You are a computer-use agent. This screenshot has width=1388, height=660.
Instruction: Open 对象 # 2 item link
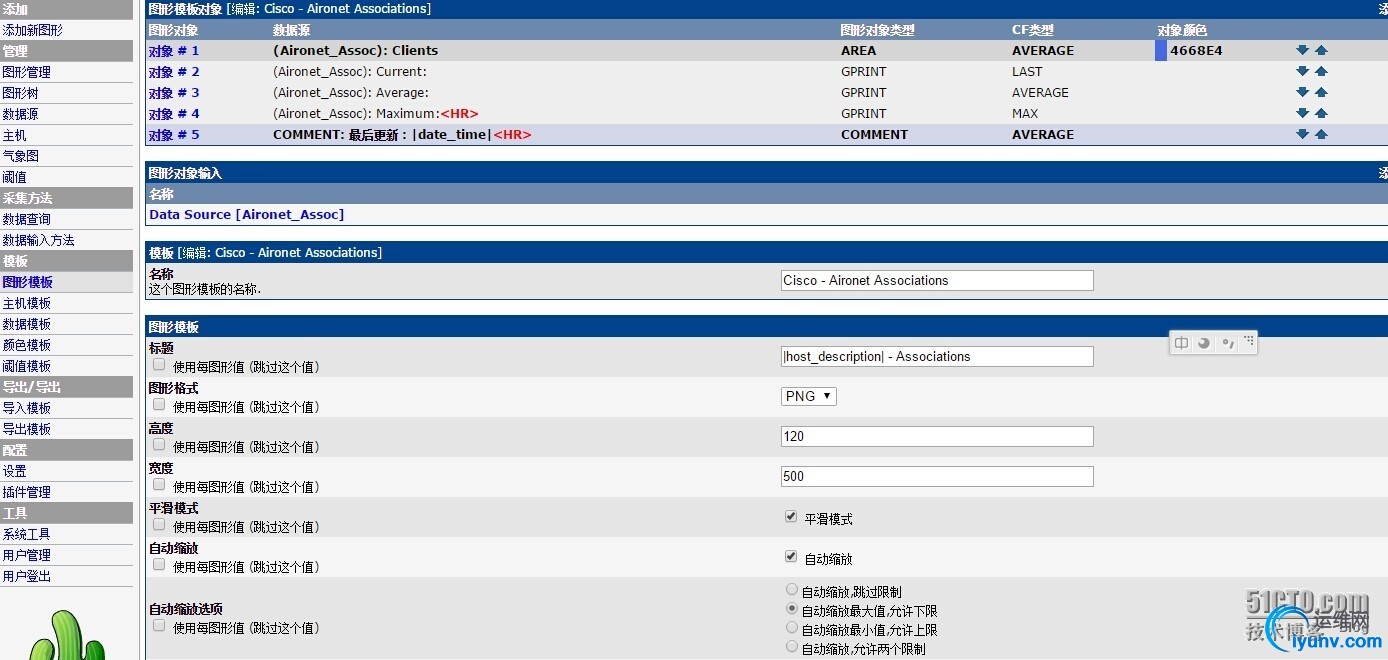click(174, 71)
